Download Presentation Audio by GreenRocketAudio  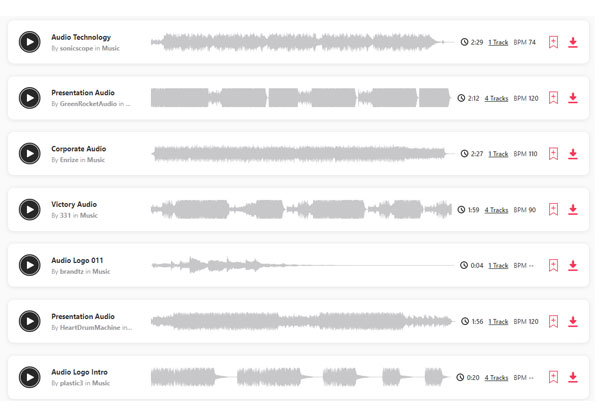click(x=572, y=98)
